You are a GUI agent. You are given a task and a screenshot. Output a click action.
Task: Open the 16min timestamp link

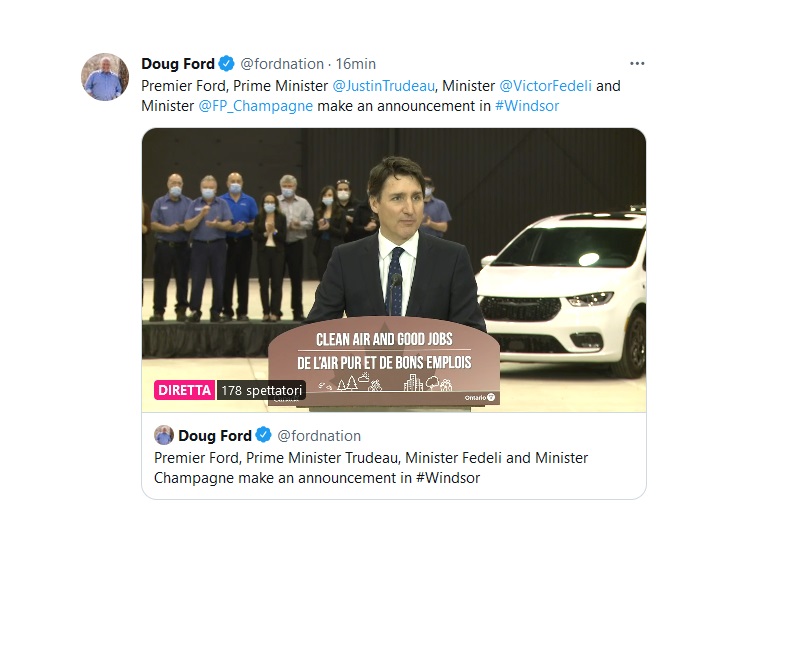(x=355, y=64)
